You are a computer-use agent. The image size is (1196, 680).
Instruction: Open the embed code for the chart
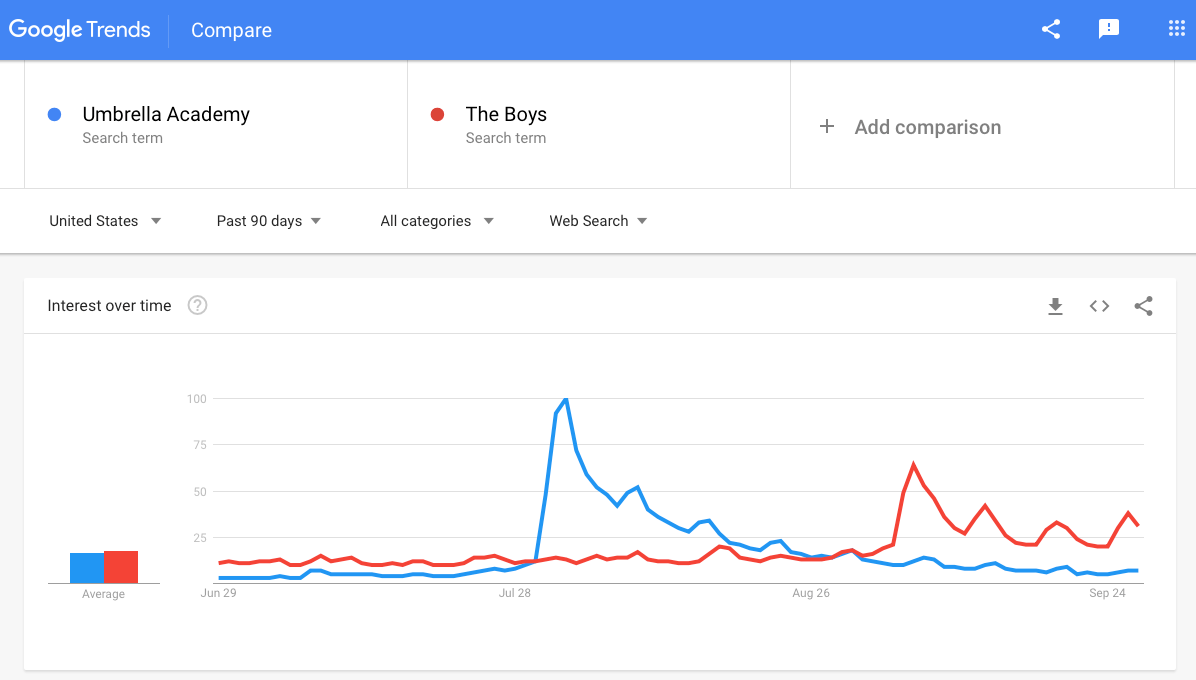click(1099, 306)
